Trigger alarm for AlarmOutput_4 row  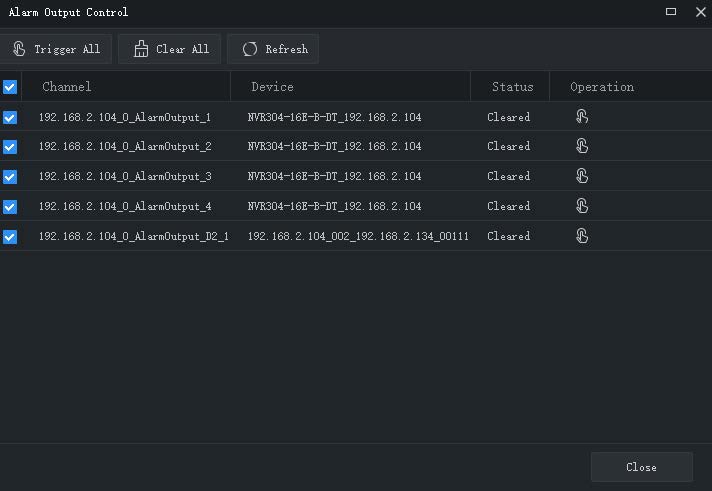point(582,206)
